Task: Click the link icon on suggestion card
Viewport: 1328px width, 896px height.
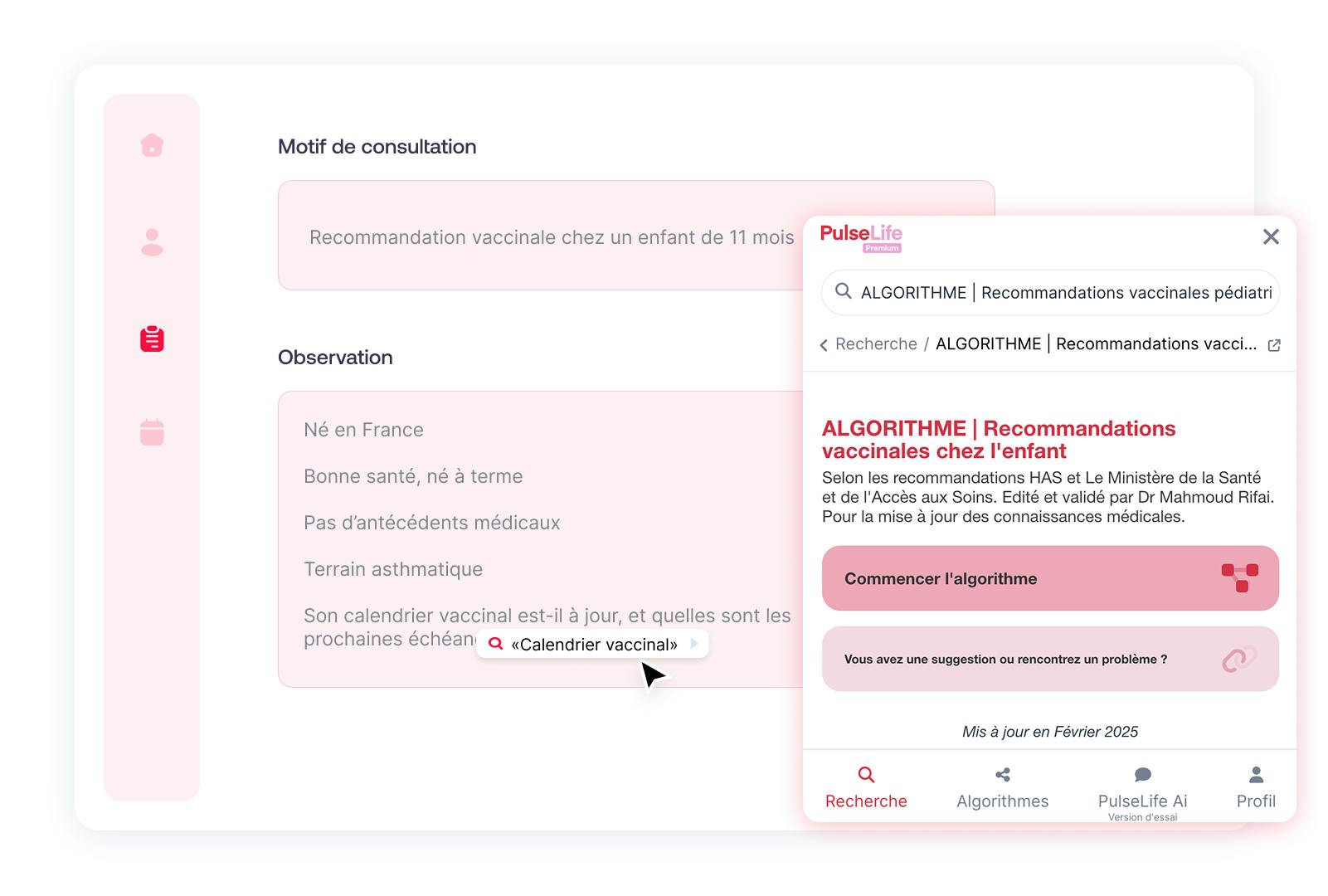Action: pos(1239,659)
